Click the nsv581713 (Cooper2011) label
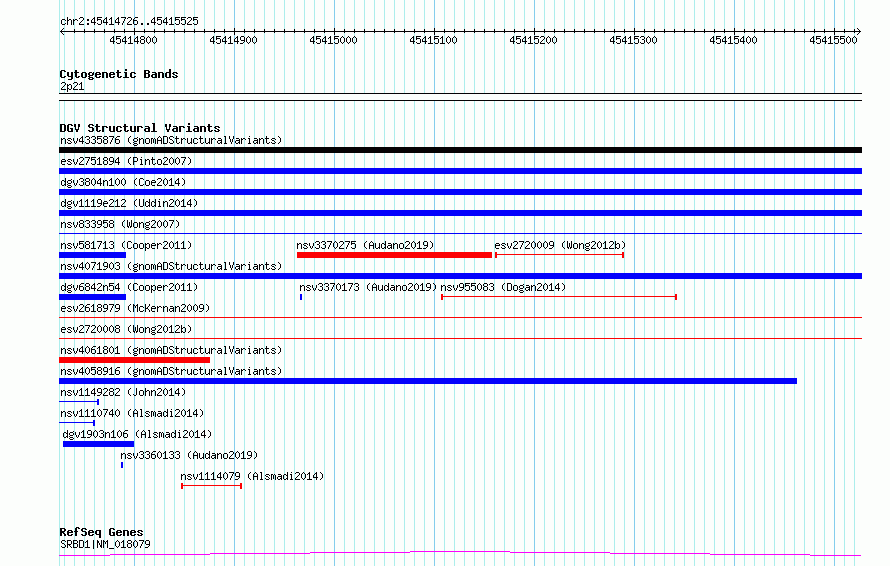 point(126,245)
